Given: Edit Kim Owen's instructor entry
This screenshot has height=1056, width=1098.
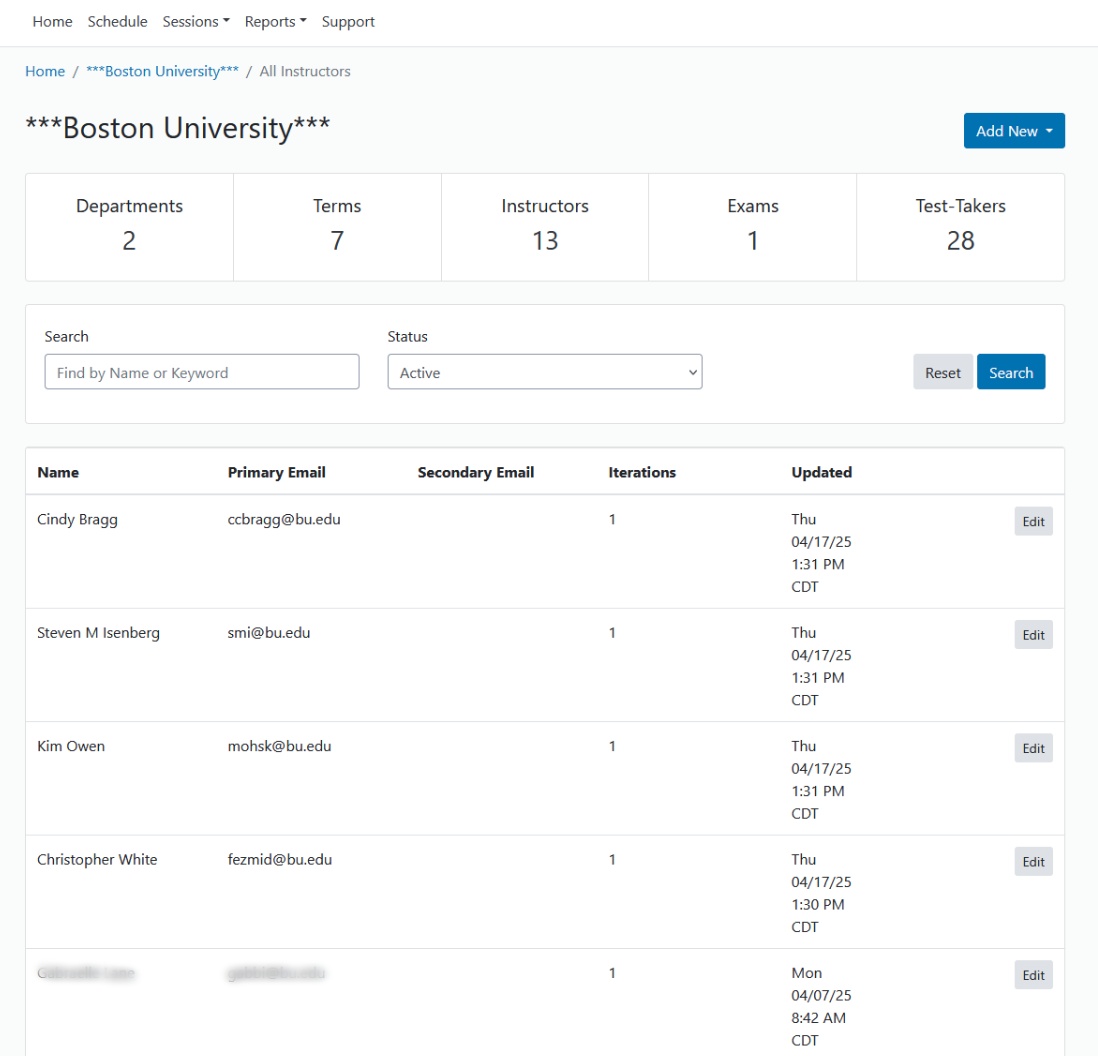Looking at the screenshot, I should (1033, 748).
